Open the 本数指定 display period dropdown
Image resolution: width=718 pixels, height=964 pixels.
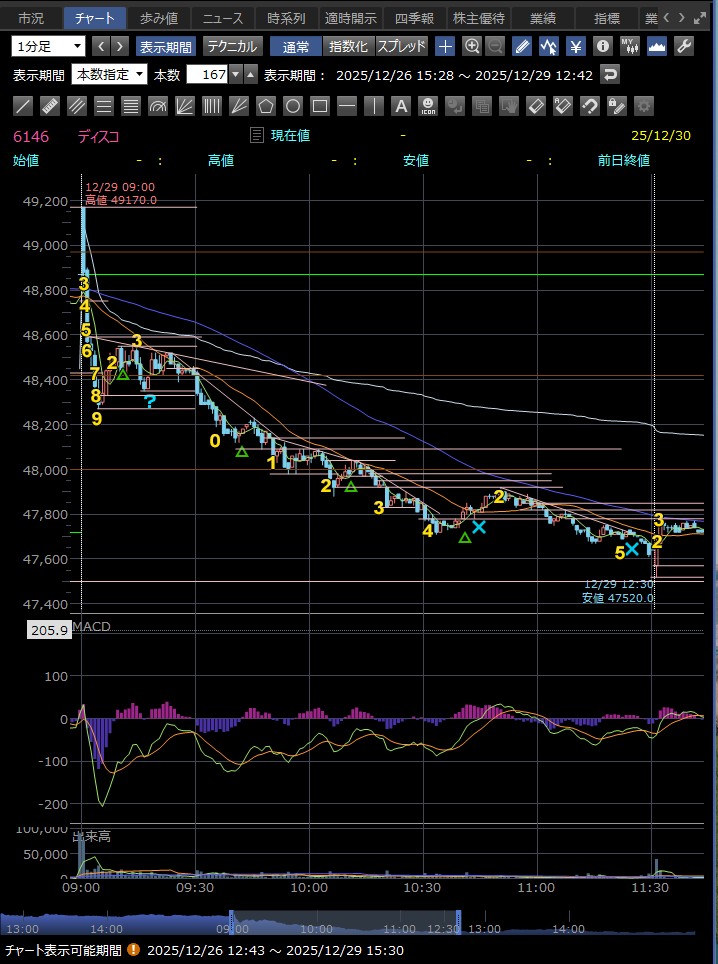tap(110, 75)
